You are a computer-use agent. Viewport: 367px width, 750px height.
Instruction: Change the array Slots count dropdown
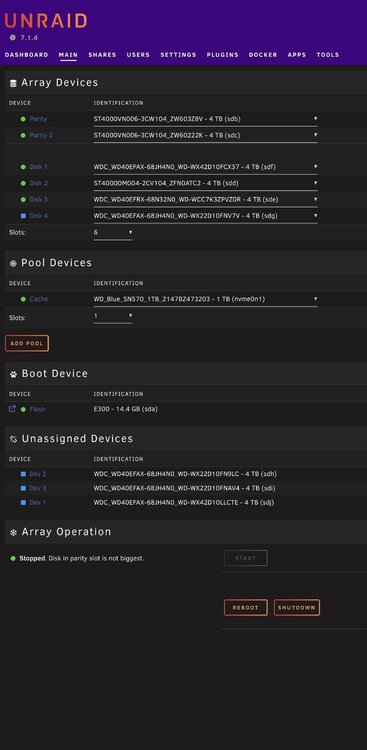113,233
